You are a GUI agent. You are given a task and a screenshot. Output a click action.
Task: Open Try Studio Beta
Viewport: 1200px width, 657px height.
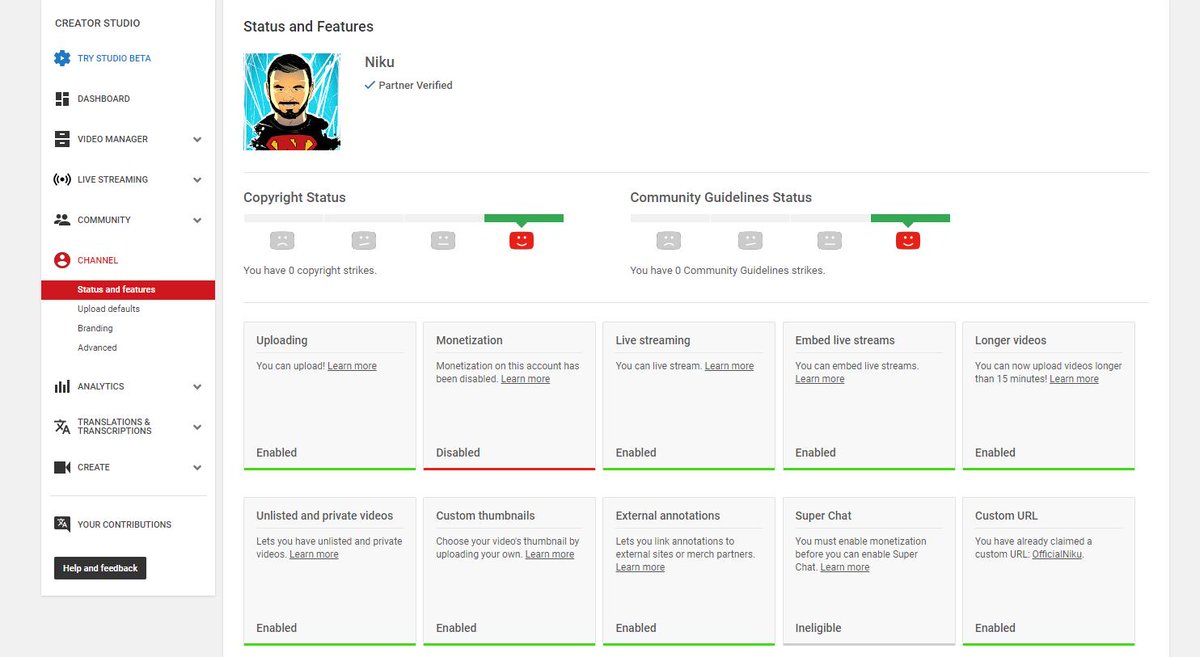[114, 58]
